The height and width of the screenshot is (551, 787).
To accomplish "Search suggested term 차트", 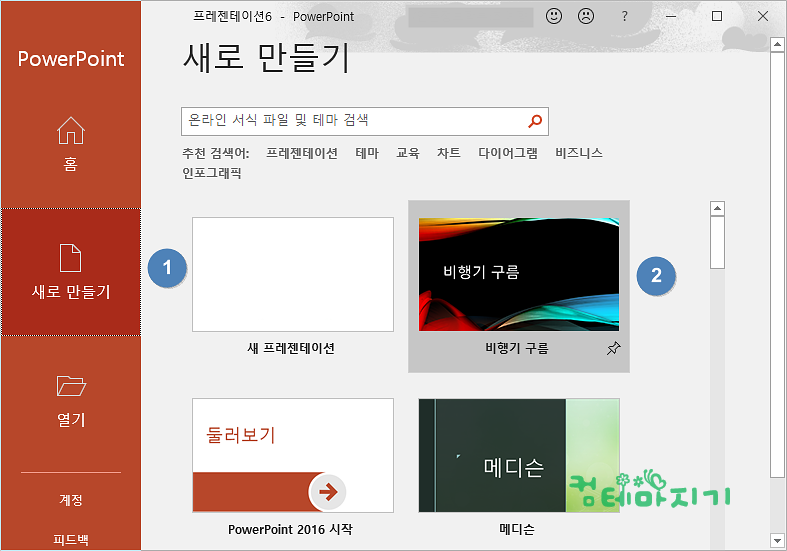I will (449, 153).
